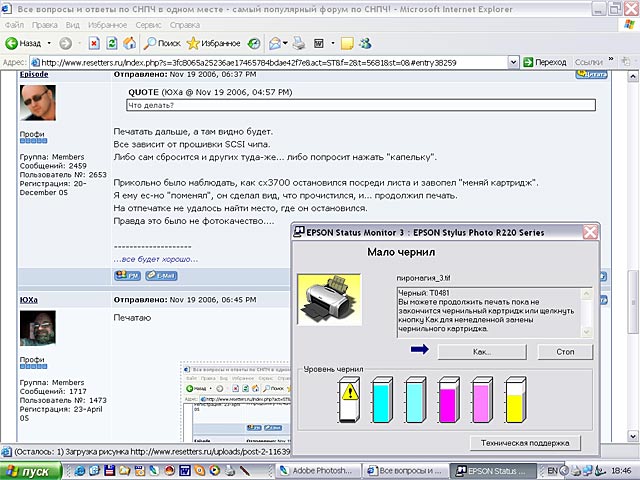The height and width of the screenshot is (480, 640).
Task: Open the Правка menu
Action: click(44, 25)
